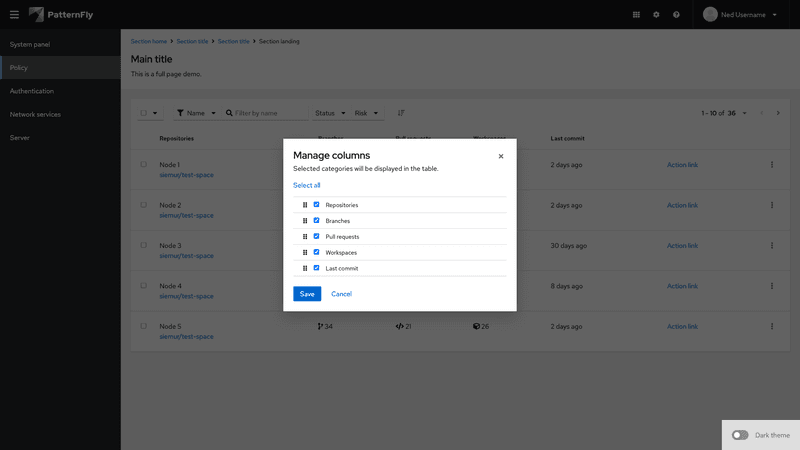This screenshot has width=800, height=450.
Task: Expand the Risk filter dropdown
Action: tap(367, 113)
